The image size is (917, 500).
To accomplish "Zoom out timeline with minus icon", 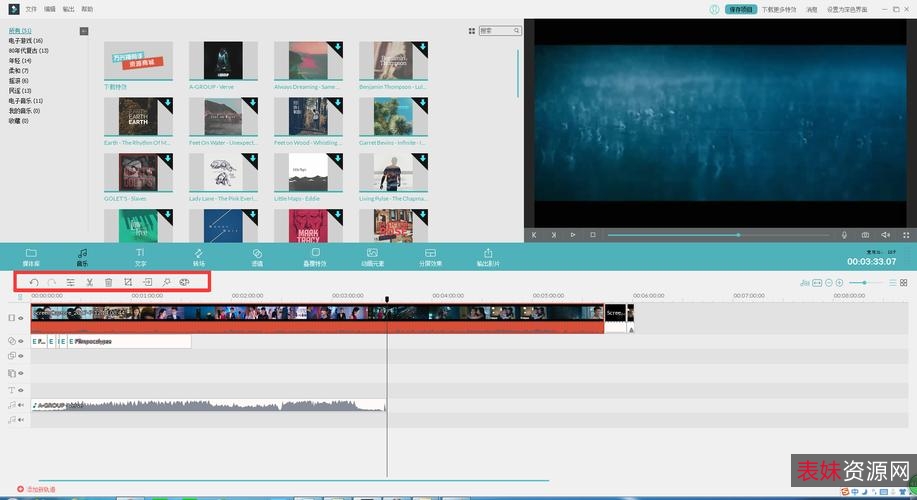I will 829,283.
